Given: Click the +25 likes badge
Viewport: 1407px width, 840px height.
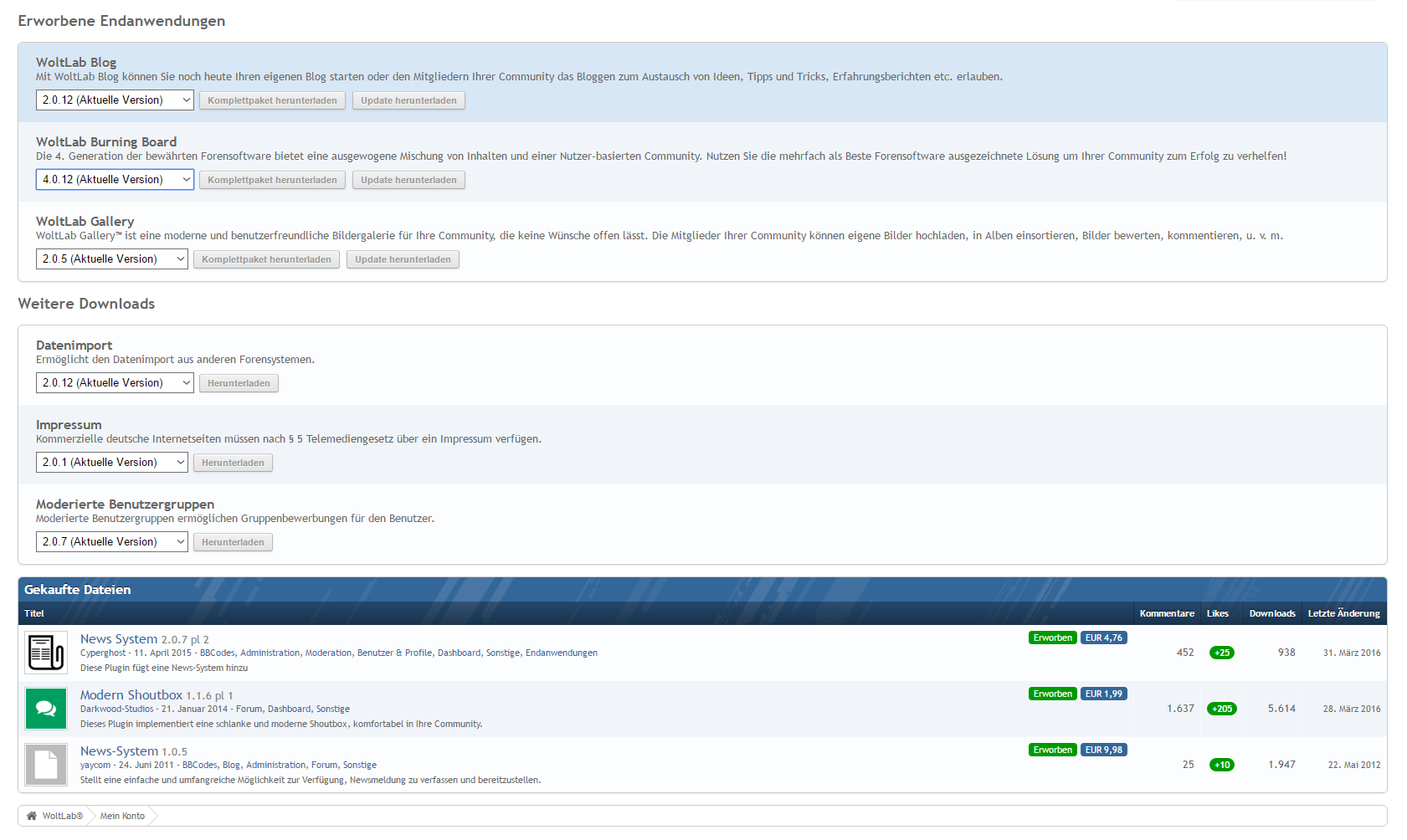Looking at the screenshot, I should [1221, 653].
